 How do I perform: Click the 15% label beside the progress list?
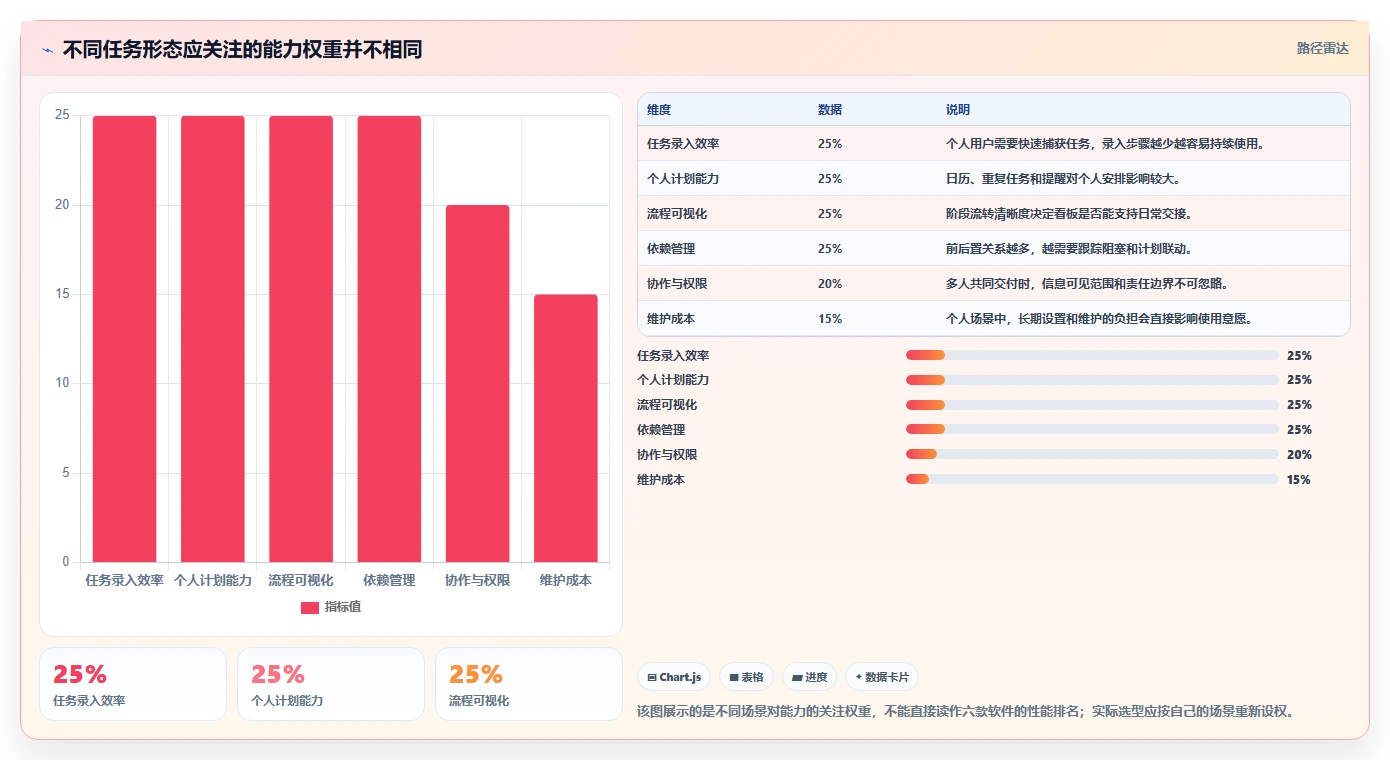1299,480
